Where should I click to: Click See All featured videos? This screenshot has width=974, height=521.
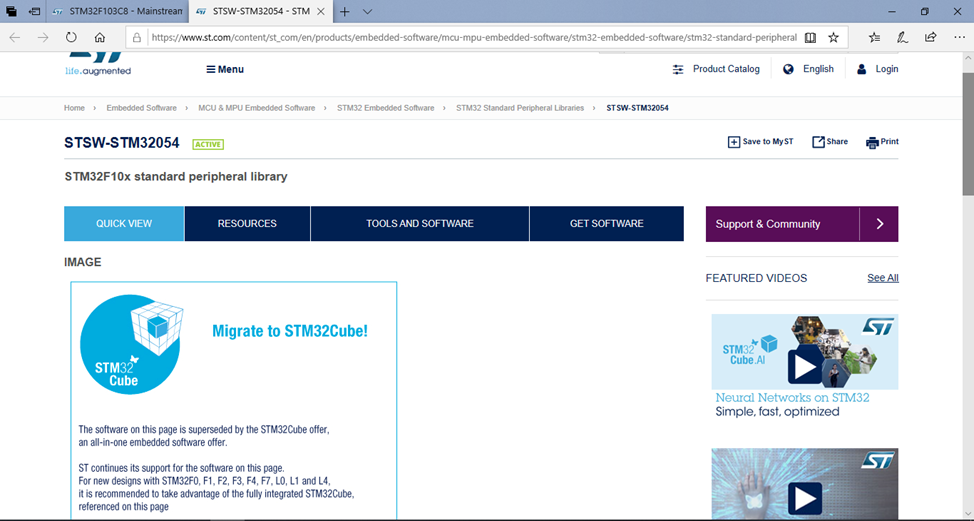pos(883,278)
